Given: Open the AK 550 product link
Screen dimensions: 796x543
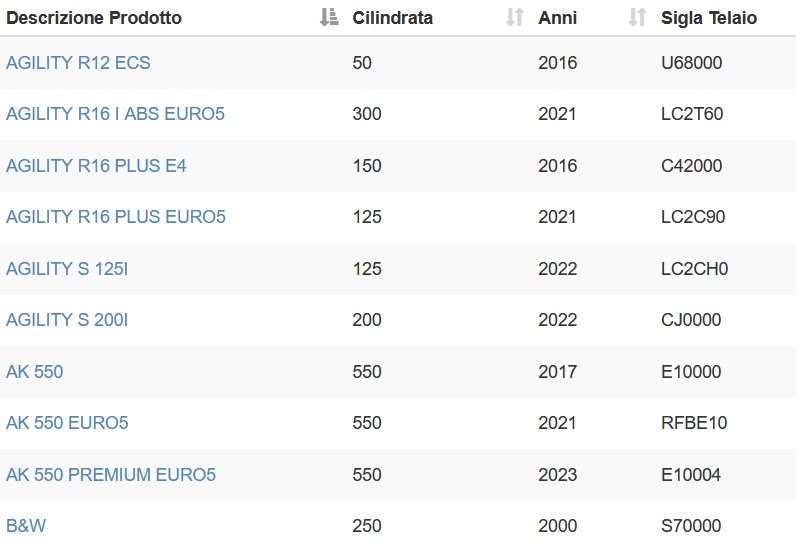Looking at the screenshot, I should (35, 371).
